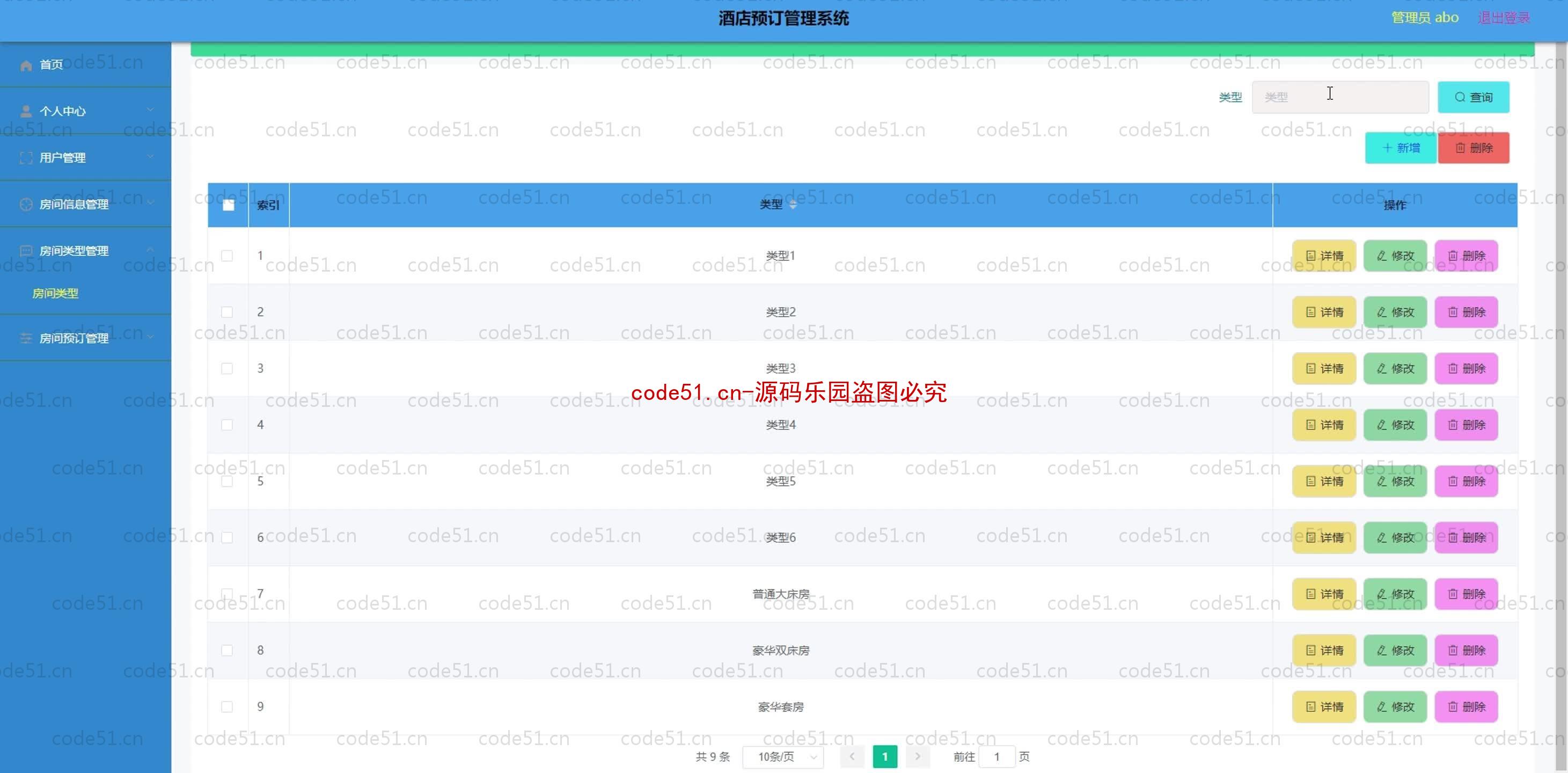Select 房间类型 submenu item
1568x773 pixels.
(x=55, y=294)
